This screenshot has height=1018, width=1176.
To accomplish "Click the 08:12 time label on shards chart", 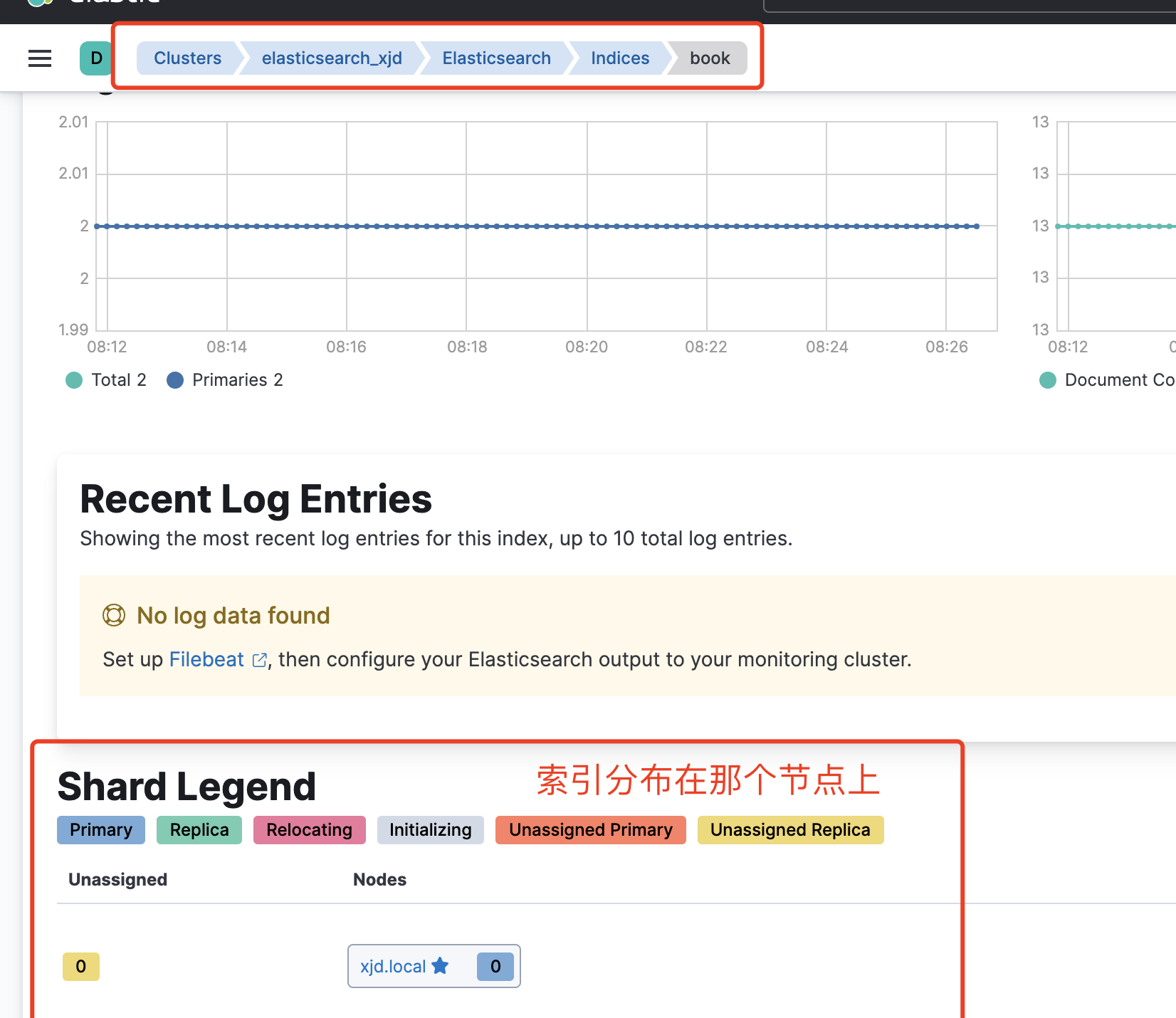I will pos(107,347).
